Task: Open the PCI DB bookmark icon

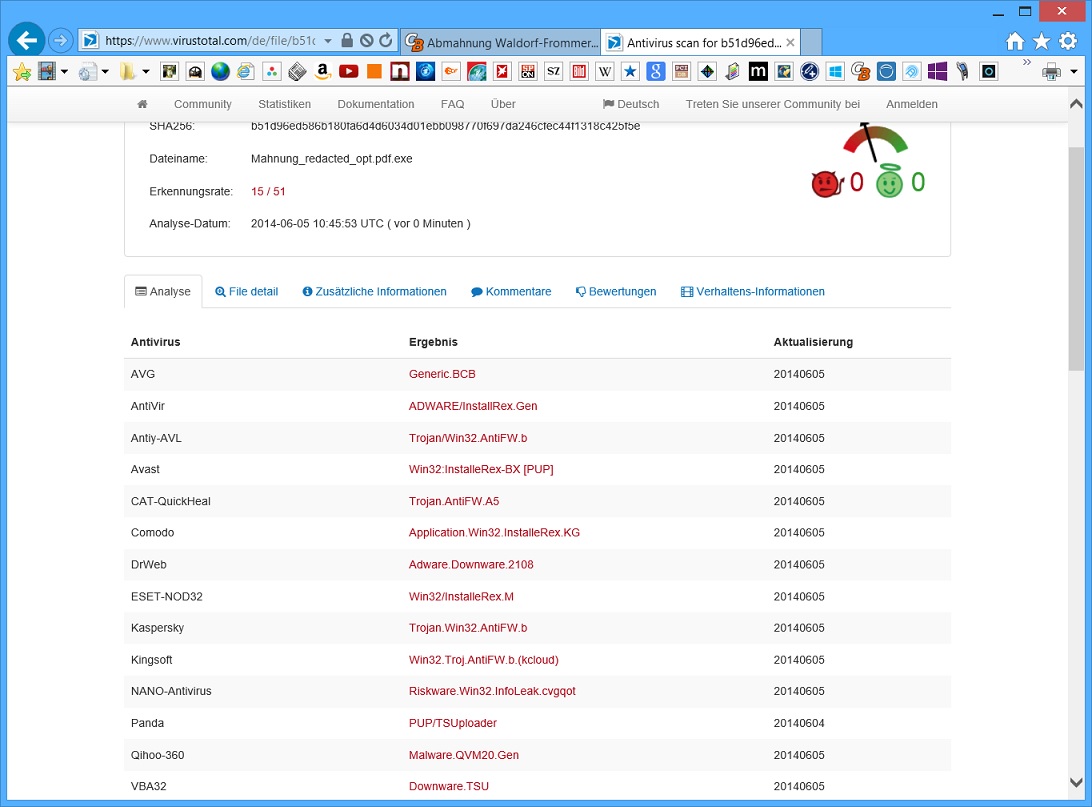Action: (681, 71)
